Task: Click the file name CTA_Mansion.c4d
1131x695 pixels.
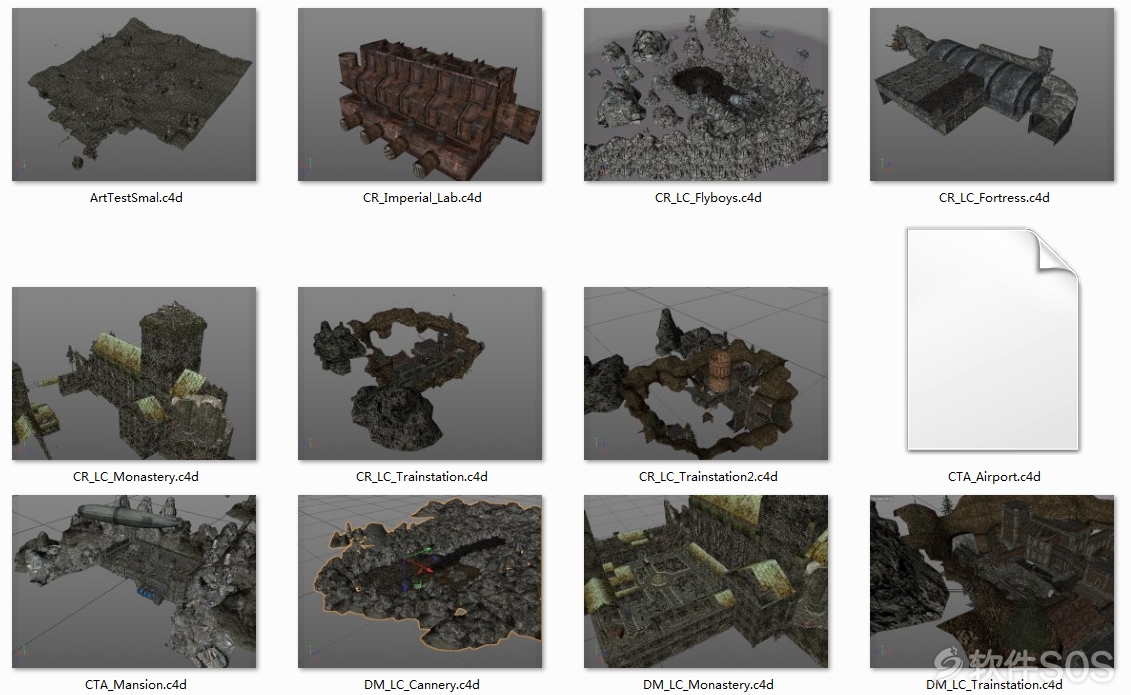Action: point(136,684)
